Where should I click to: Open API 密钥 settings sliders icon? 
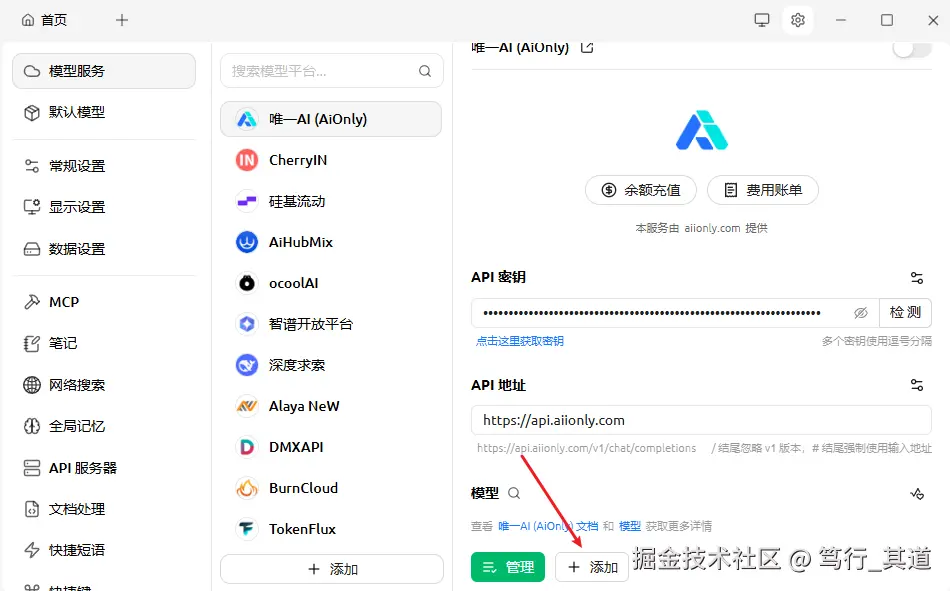[917, 278]
